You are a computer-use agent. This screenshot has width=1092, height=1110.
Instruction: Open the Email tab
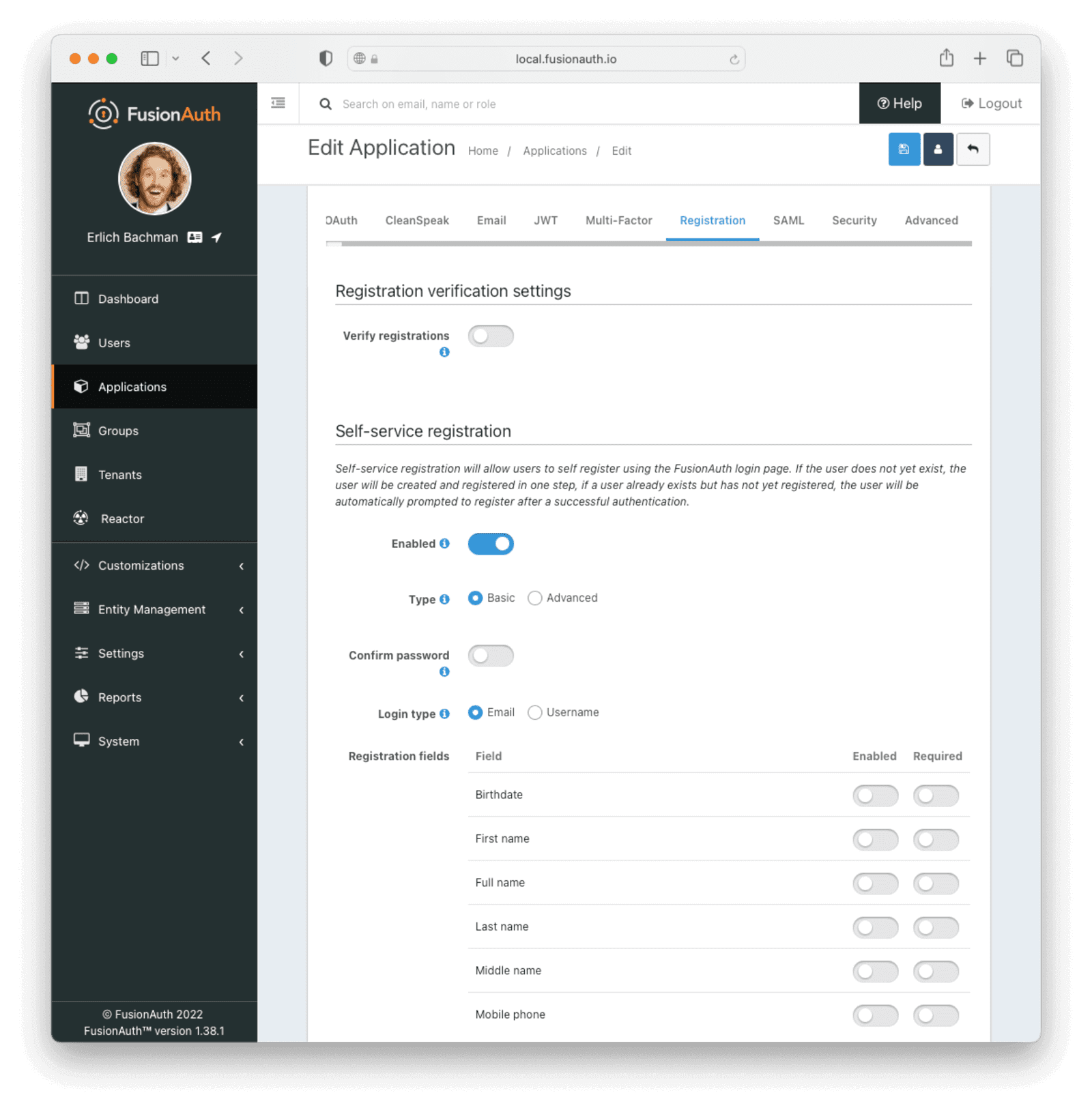(x=491, y=220)
